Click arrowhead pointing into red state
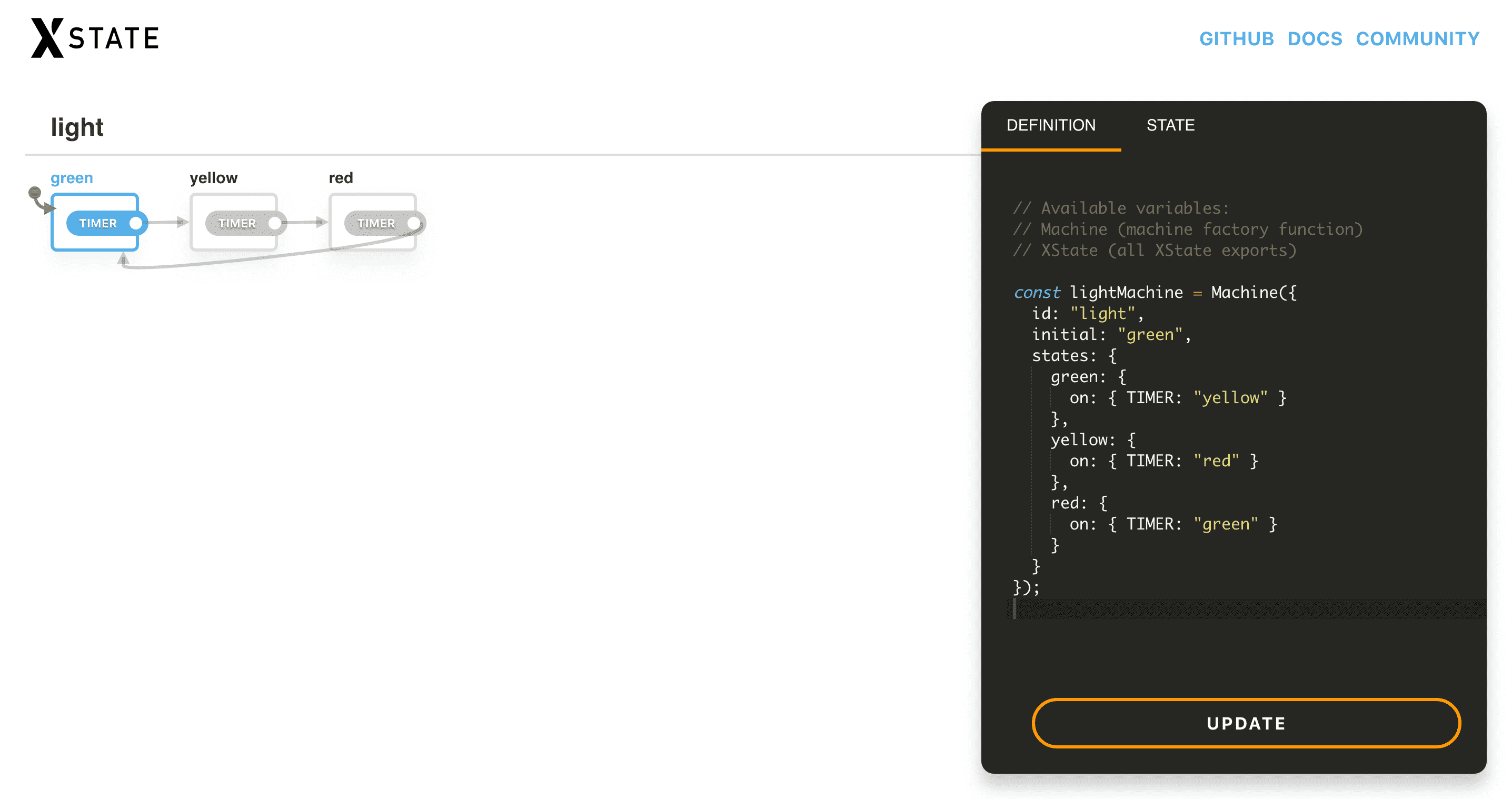1512x799 pixels. [x=321, y=222]
